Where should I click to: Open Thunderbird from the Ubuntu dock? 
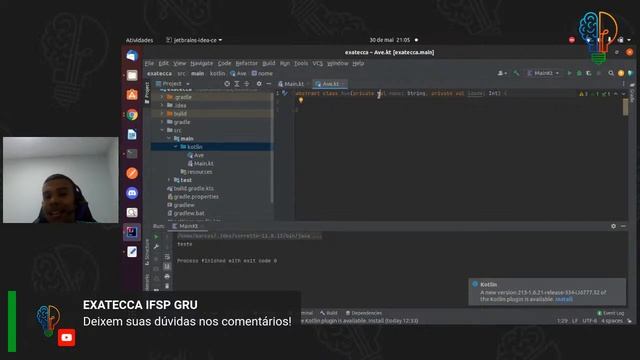coord(132,56)
